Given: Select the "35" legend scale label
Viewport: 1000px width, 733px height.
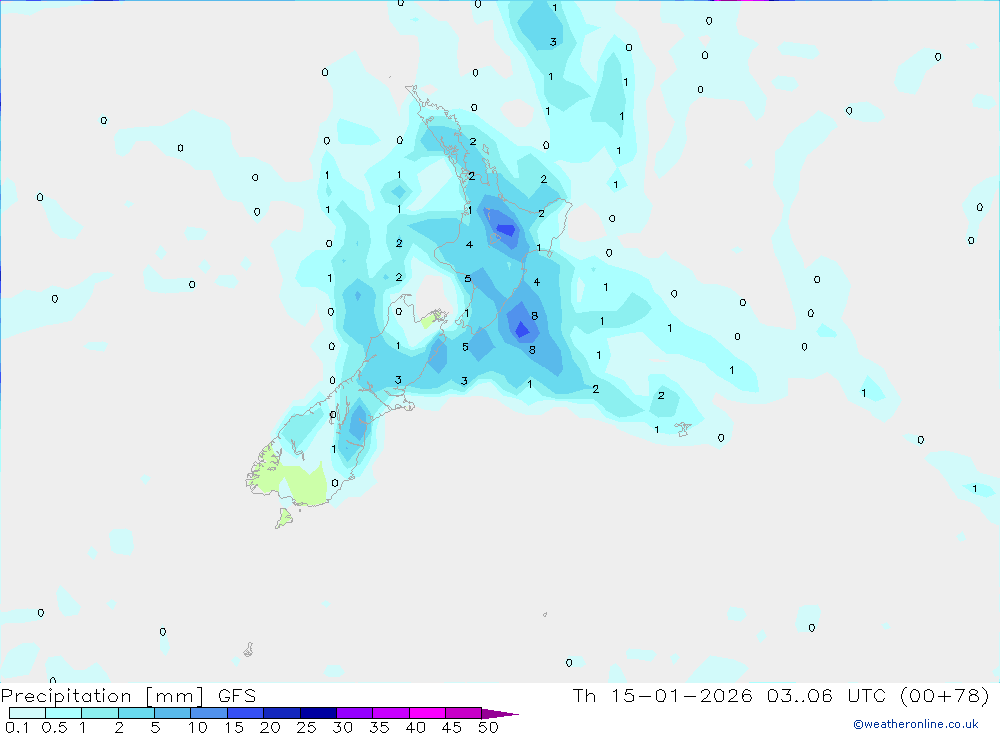Looking at the screenshot, I should (379, 727).
